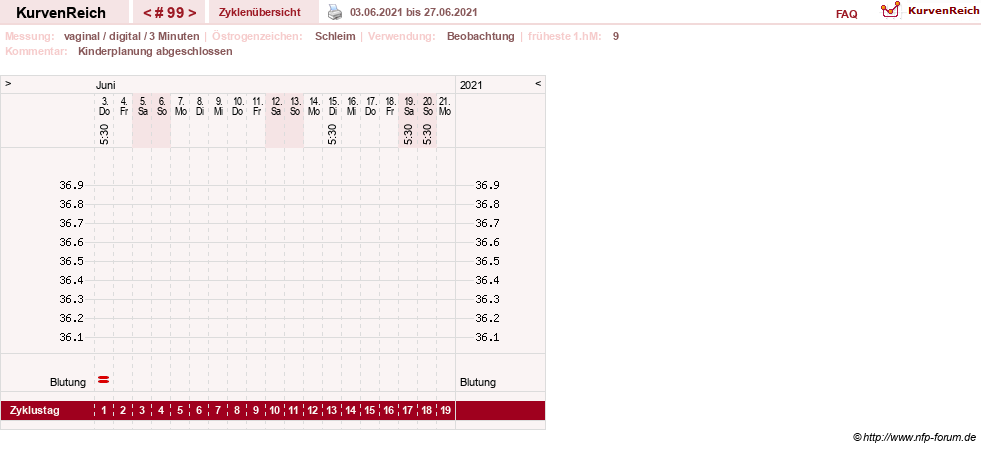Select date column 14. Mo
The width and height of the screenshot is (981, 449).
(x=313, y=106)
